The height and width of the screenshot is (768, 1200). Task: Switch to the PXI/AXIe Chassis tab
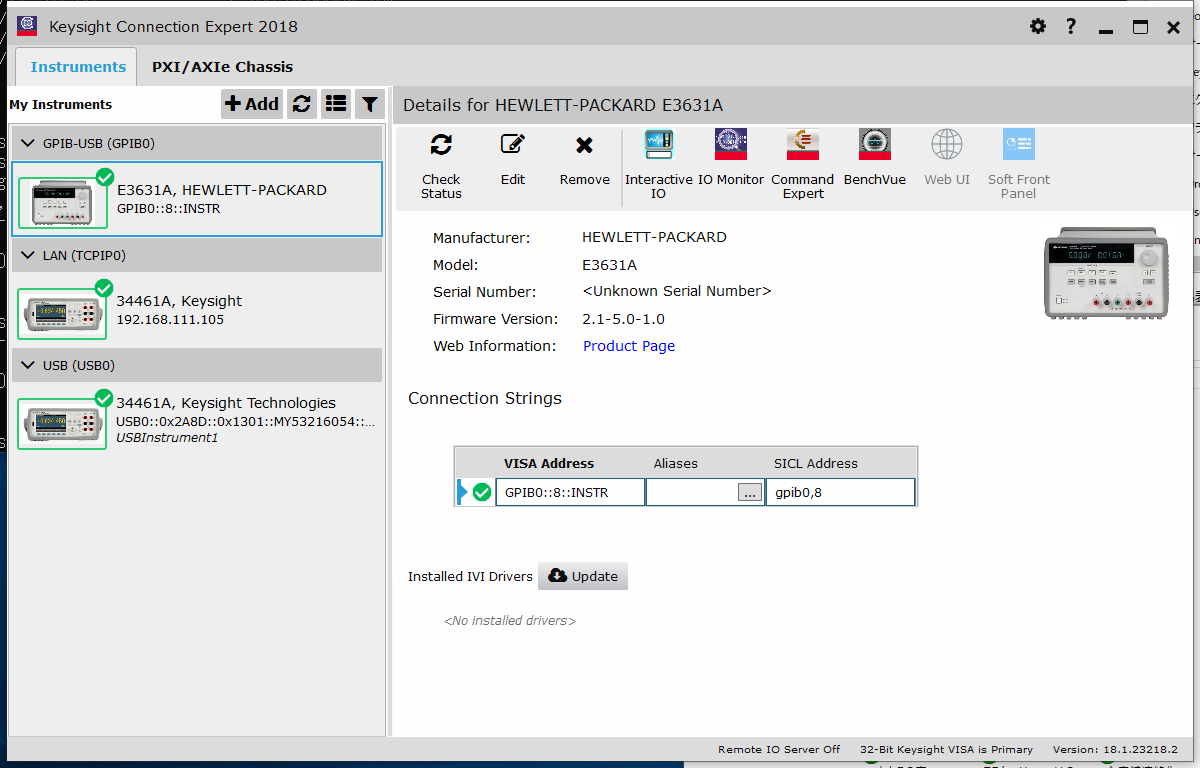point(222,67)
